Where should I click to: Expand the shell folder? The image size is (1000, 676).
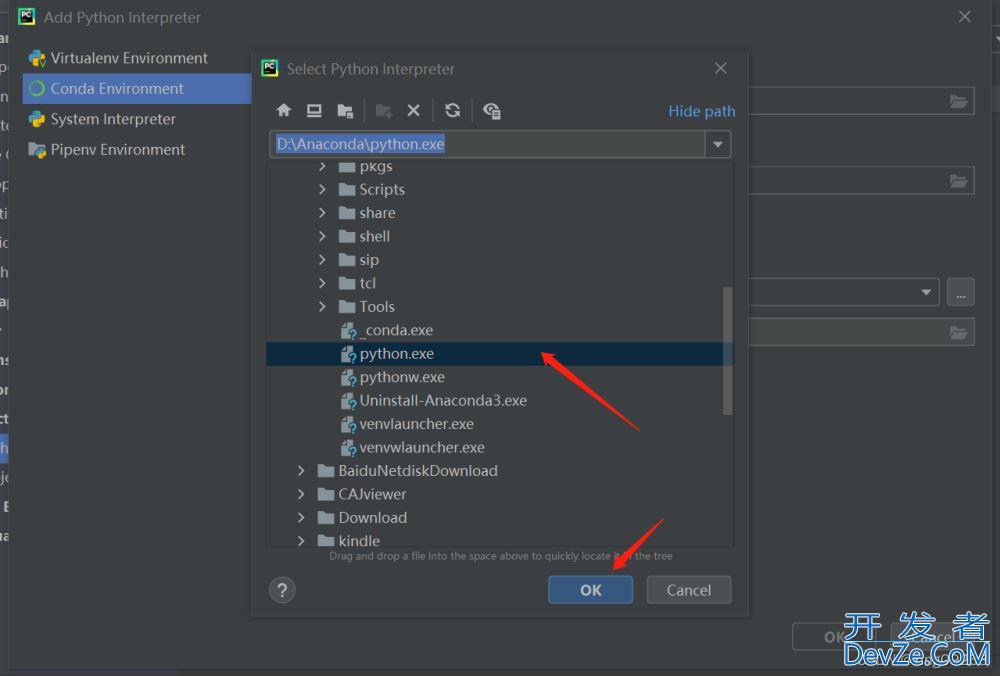tap(322, 237)
